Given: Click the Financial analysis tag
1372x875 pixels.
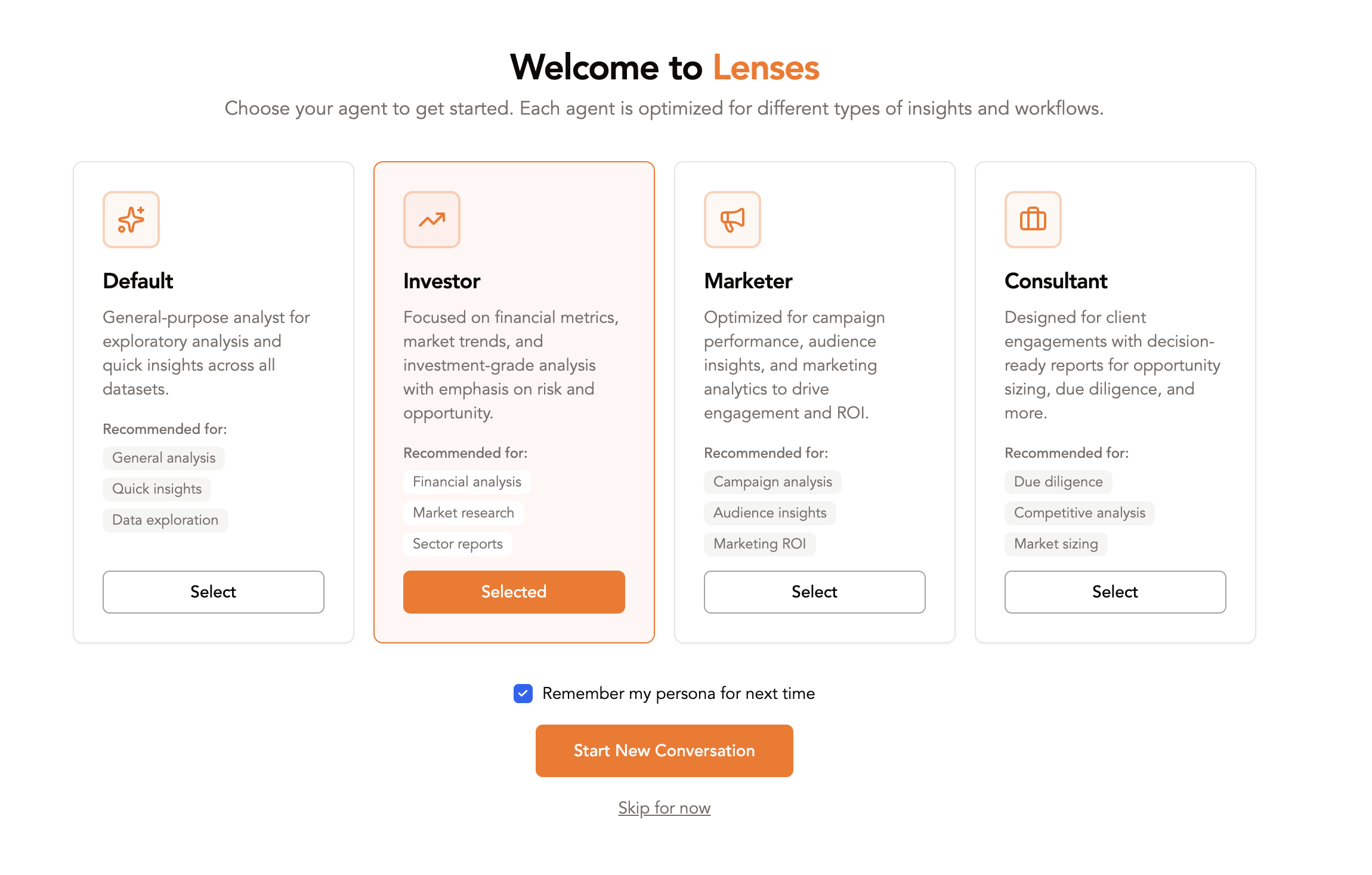Looking at the screenshot, I should 467,482.
